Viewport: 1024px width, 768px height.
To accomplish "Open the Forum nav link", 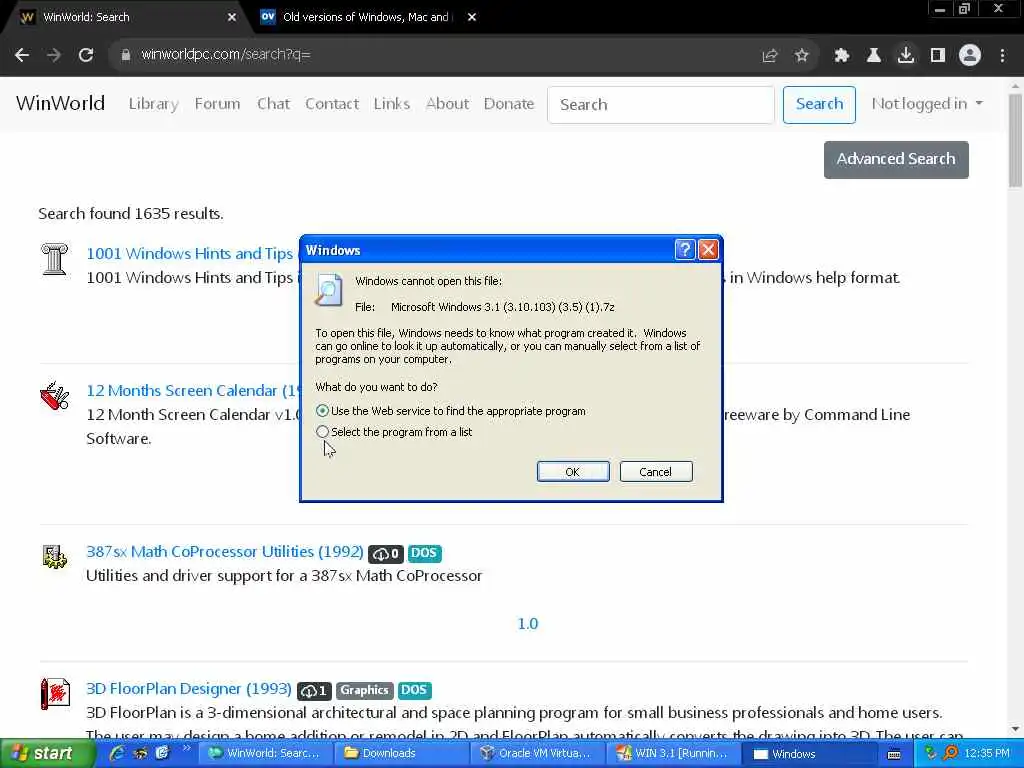I will pos(217,104).
